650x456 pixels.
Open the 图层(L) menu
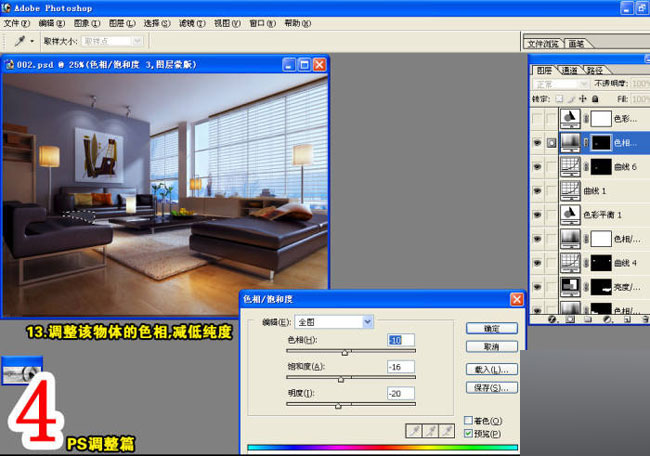coord(122,23)
